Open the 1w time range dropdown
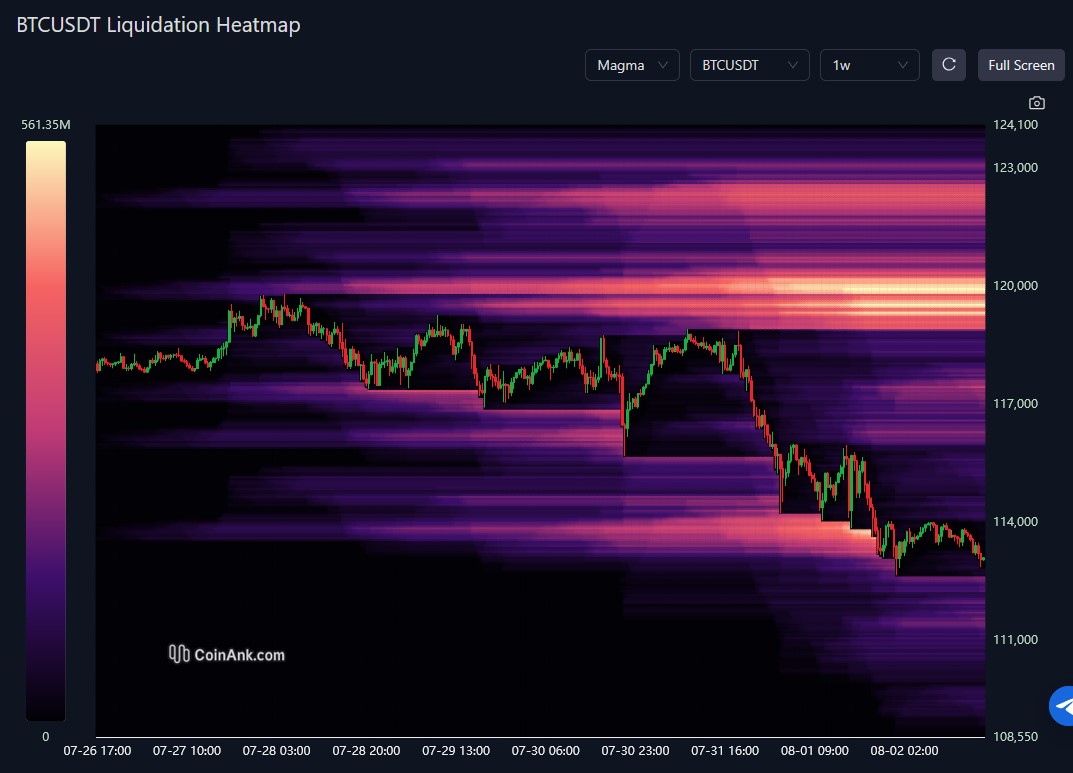 pos(870,65)
